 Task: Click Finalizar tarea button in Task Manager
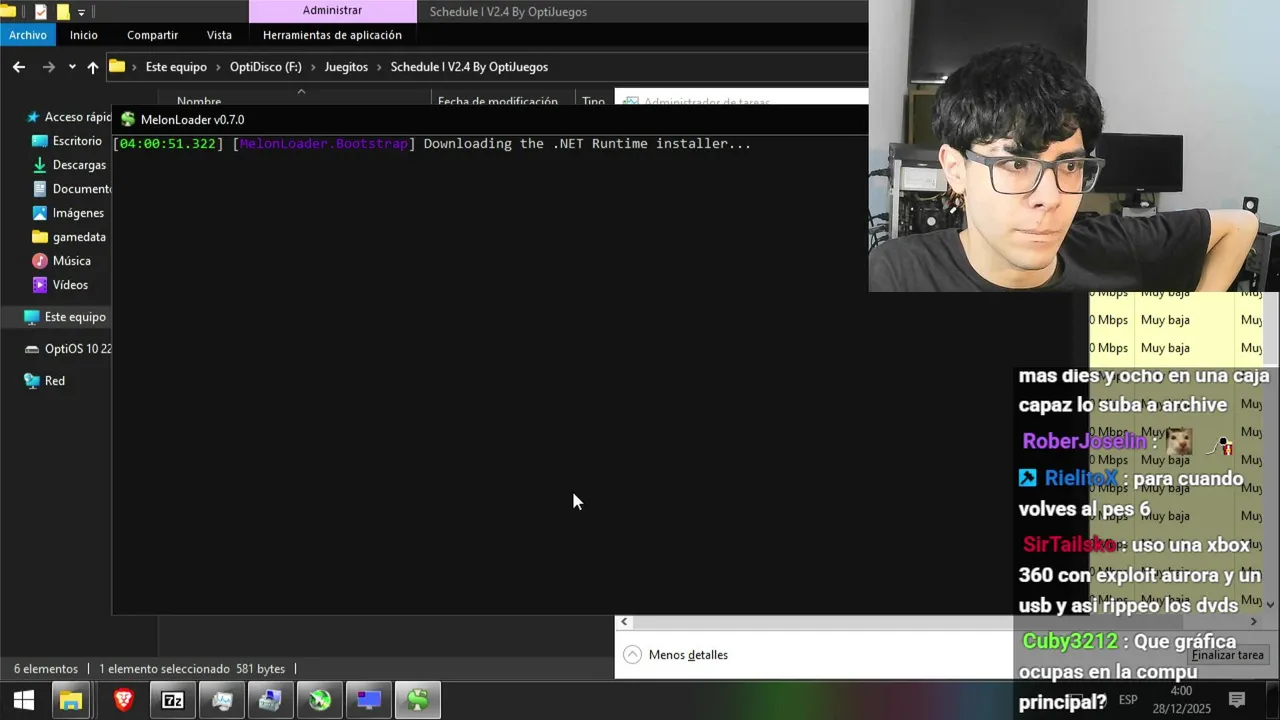[1227, 655]
